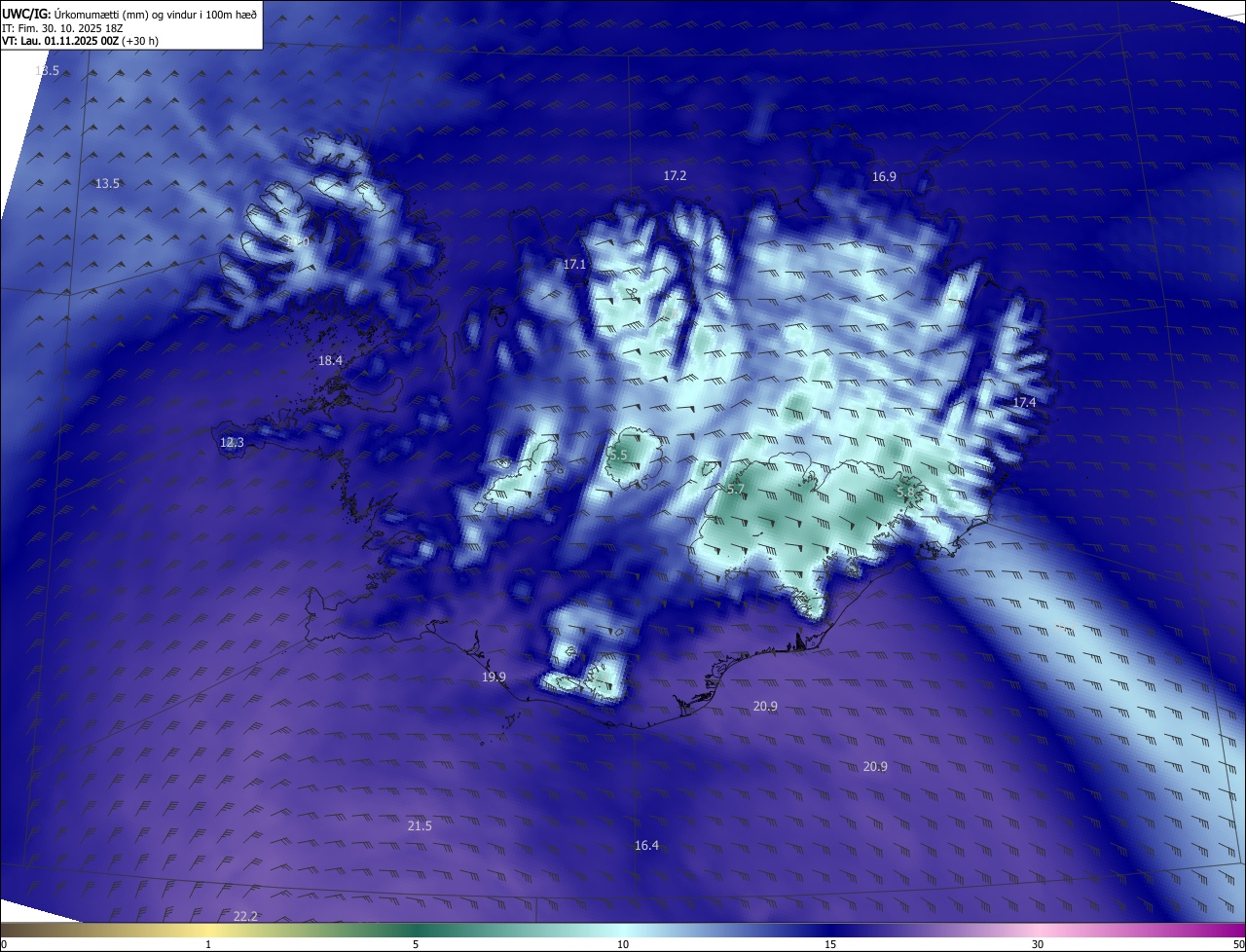The height and width of the screenshot is (952, 1246).
Task: Click the 21.5 wind value label
Action: pyautogui.click(x=420, y=825)
